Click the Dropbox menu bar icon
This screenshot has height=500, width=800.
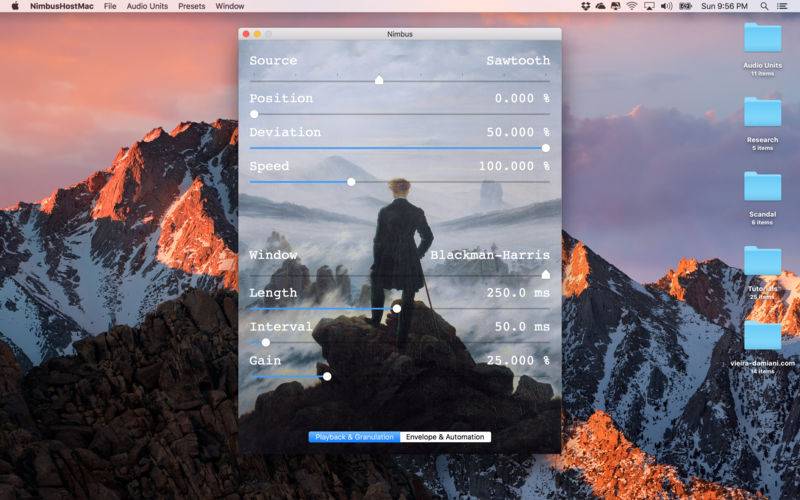[585, 6]
